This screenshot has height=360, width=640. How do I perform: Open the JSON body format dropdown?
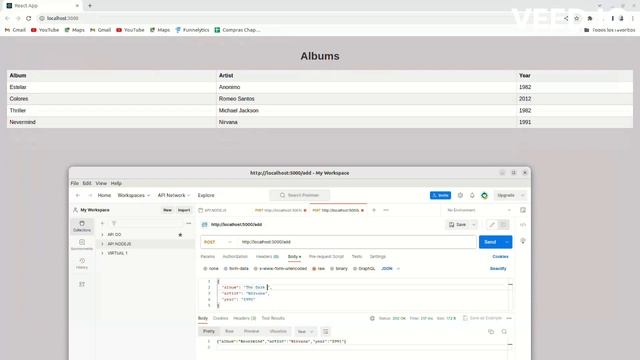pos(390,269)
